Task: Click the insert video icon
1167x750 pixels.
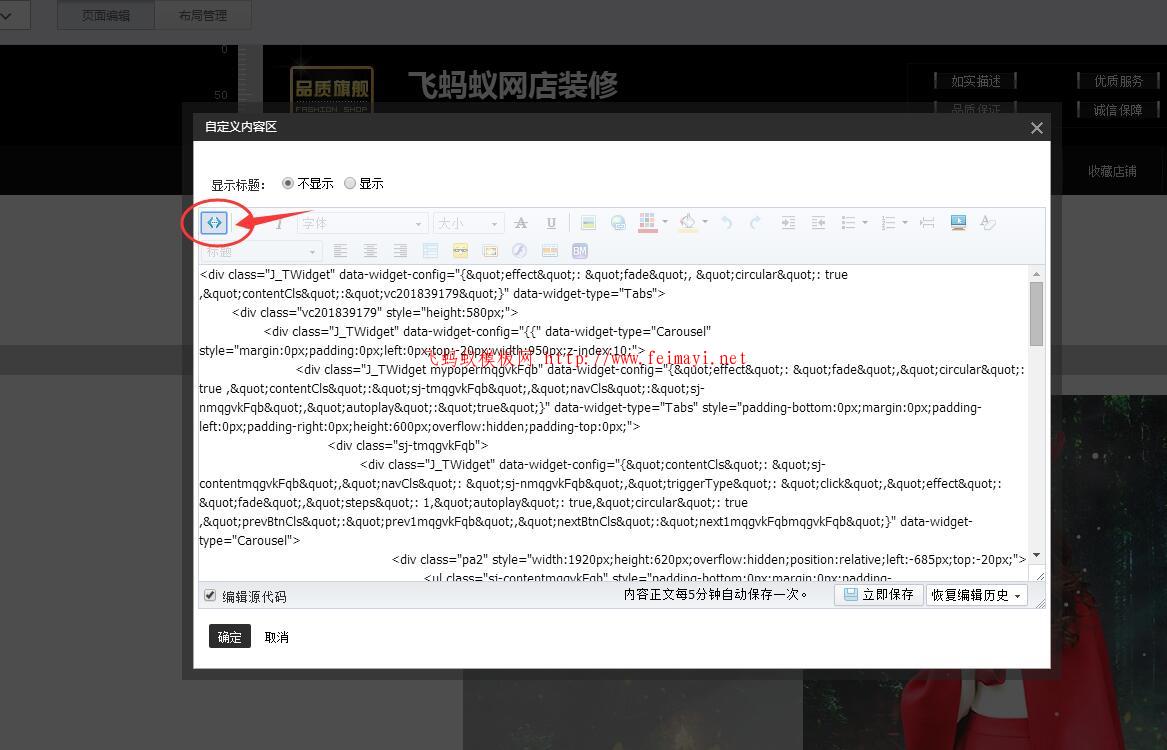Action: pyautogui.click(x=957, y=222)
